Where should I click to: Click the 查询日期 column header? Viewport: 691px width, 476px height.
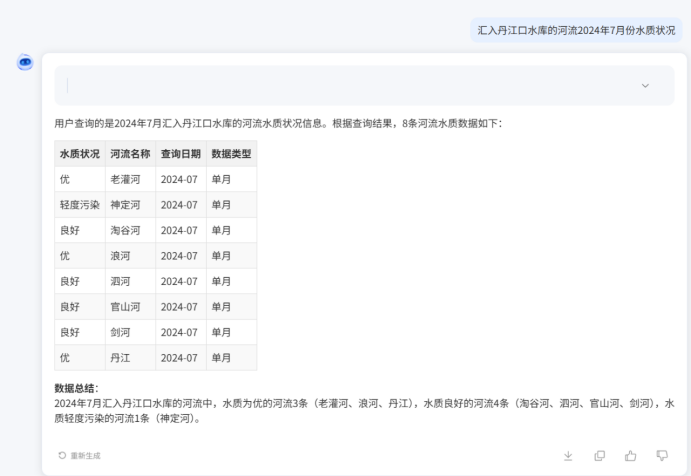pos(181,154)
